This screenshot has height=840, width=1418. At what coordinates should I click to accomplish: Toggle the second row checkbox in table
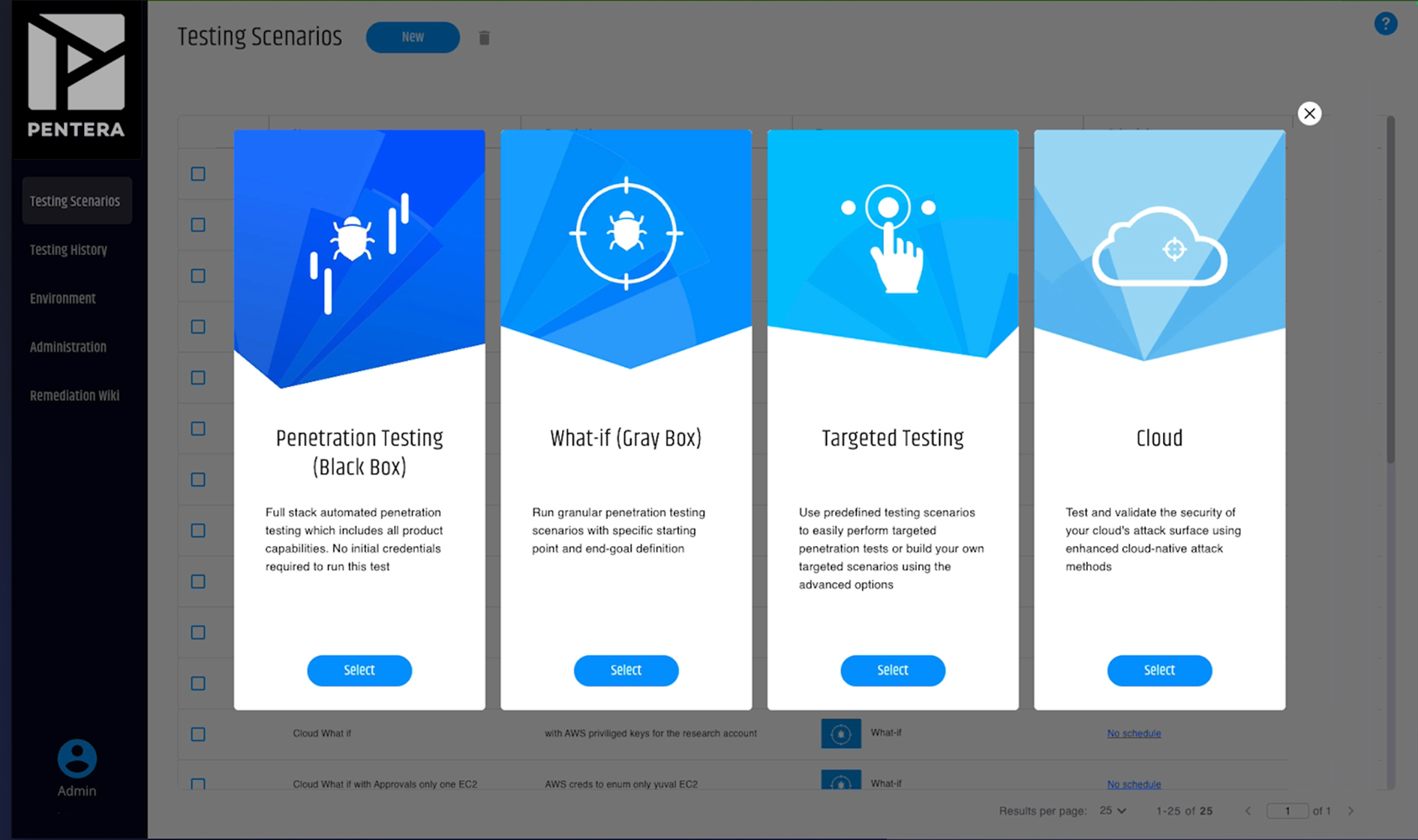[x=198, y=225]
